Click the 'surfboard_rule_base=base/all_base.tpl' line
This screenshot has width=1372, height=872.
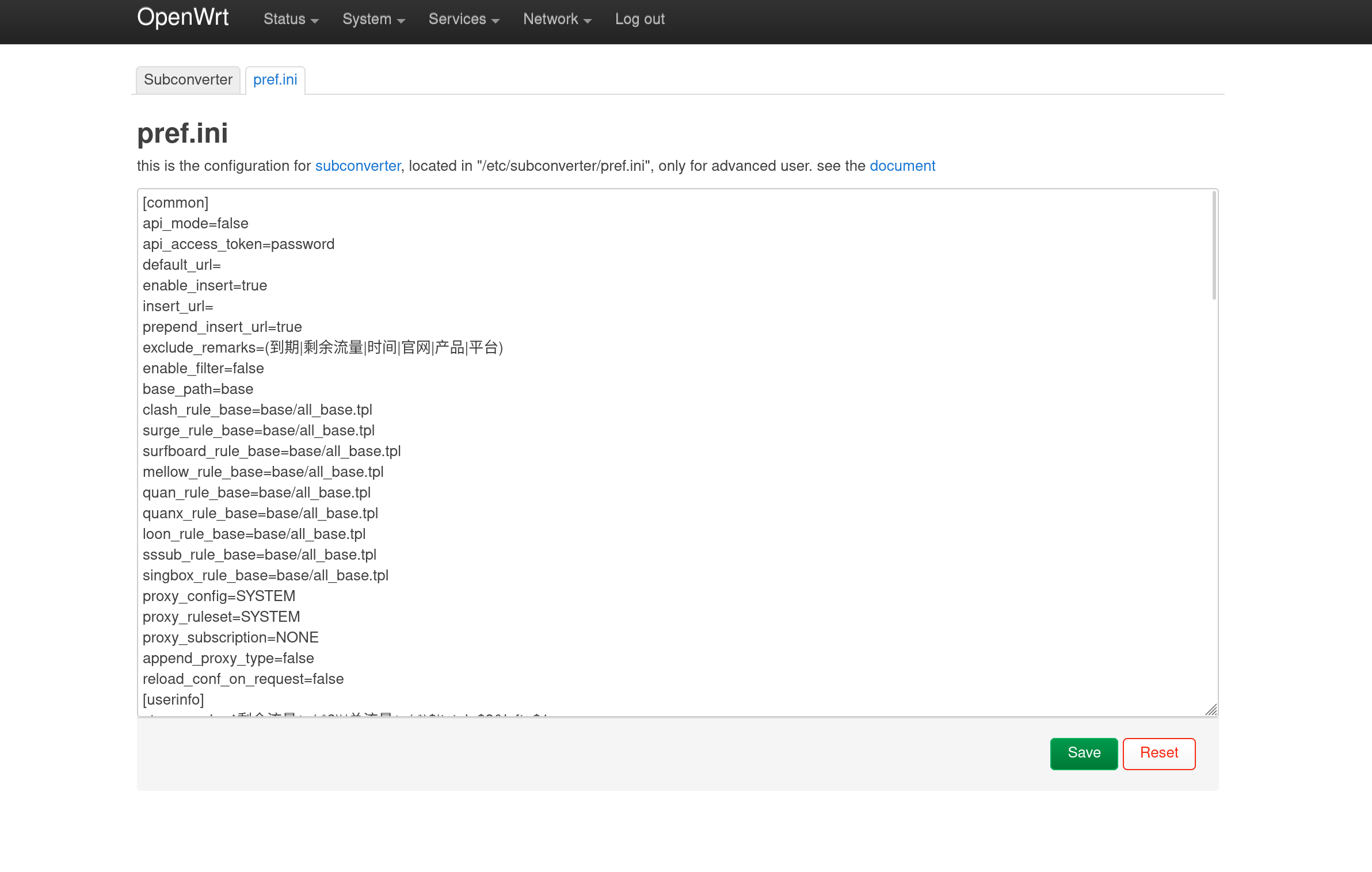[272, 452]
